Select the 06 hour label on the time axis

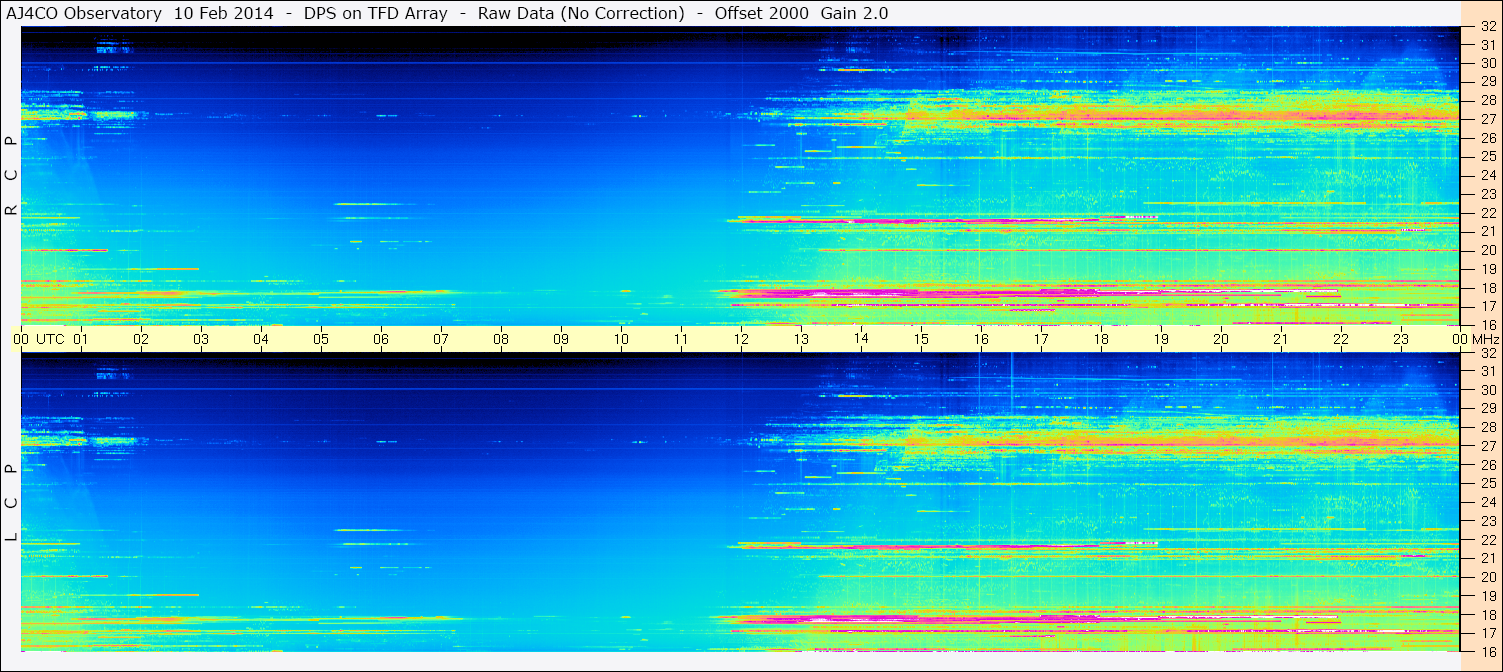(x=381, y=339)
